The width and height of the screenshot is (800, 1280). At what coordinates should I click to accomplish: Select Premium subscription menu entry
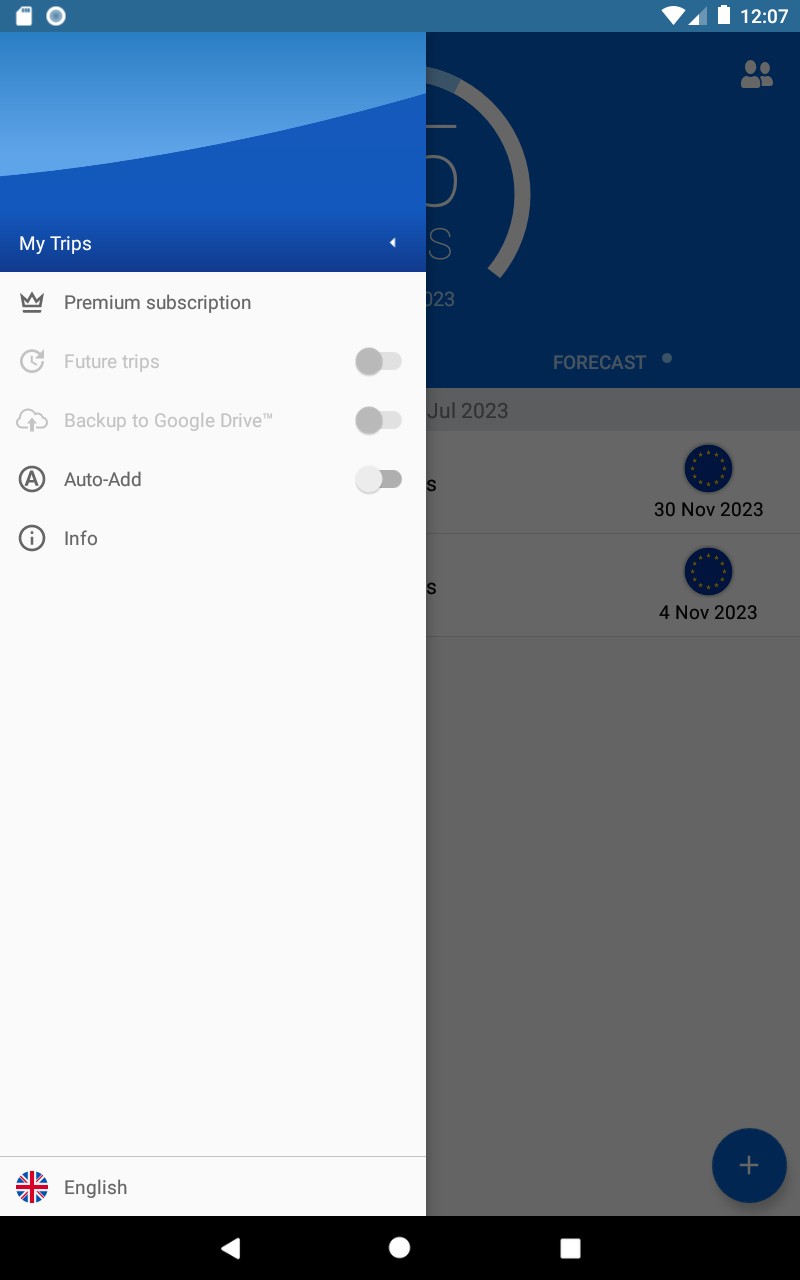tap(213, 302)
